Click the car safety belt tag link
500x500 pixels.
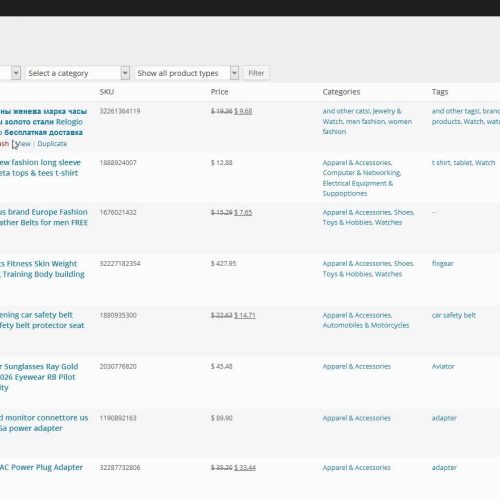coord(454,315)
